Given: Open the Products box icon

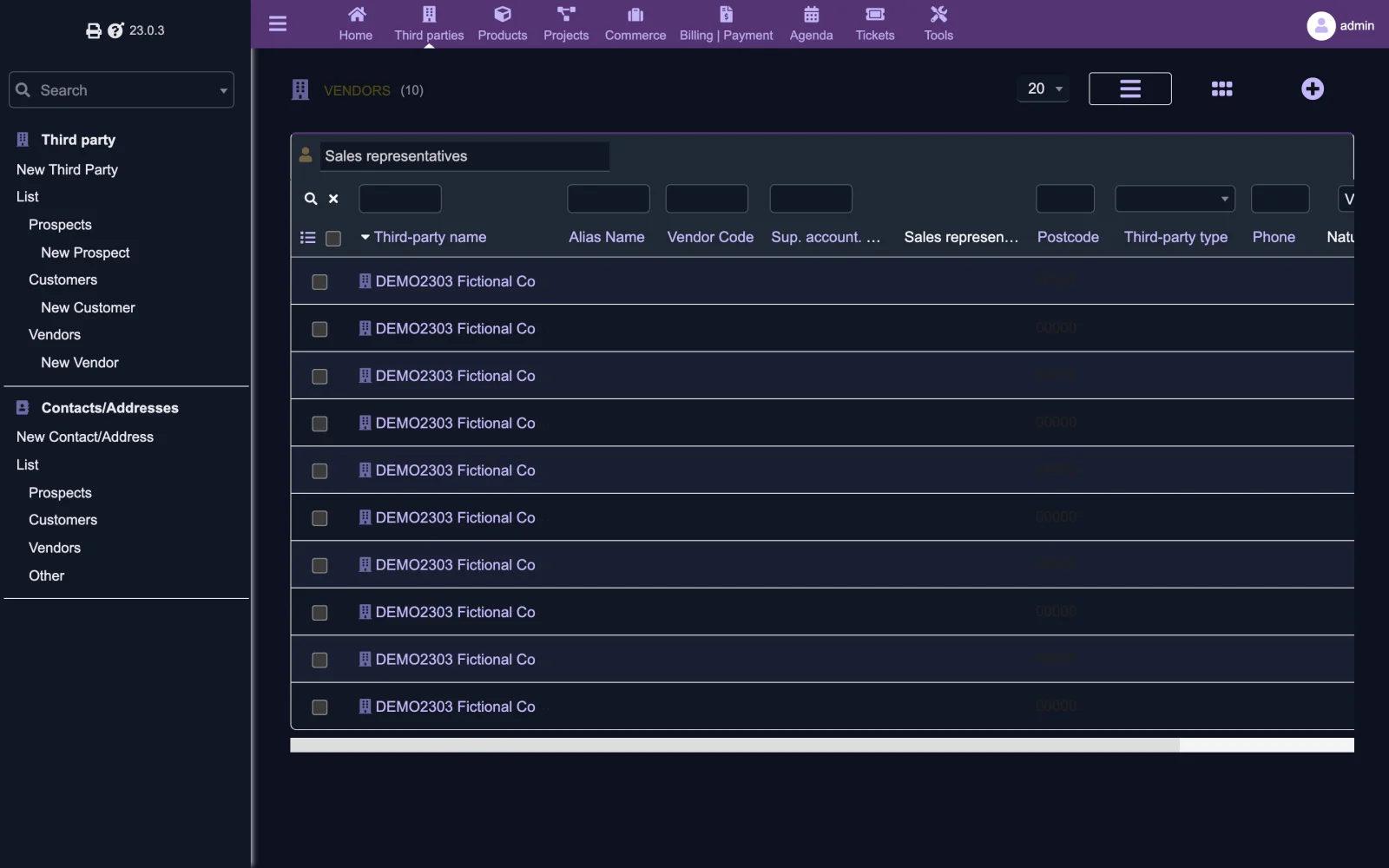Looking at the screenshot, I should [503, 14].
